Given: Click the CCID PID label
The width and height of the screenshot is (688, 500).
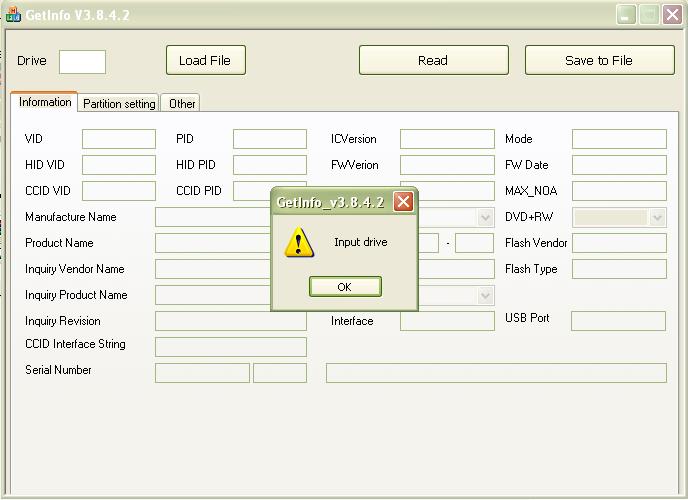Looking at the screenshot, I should coord(199,191).
